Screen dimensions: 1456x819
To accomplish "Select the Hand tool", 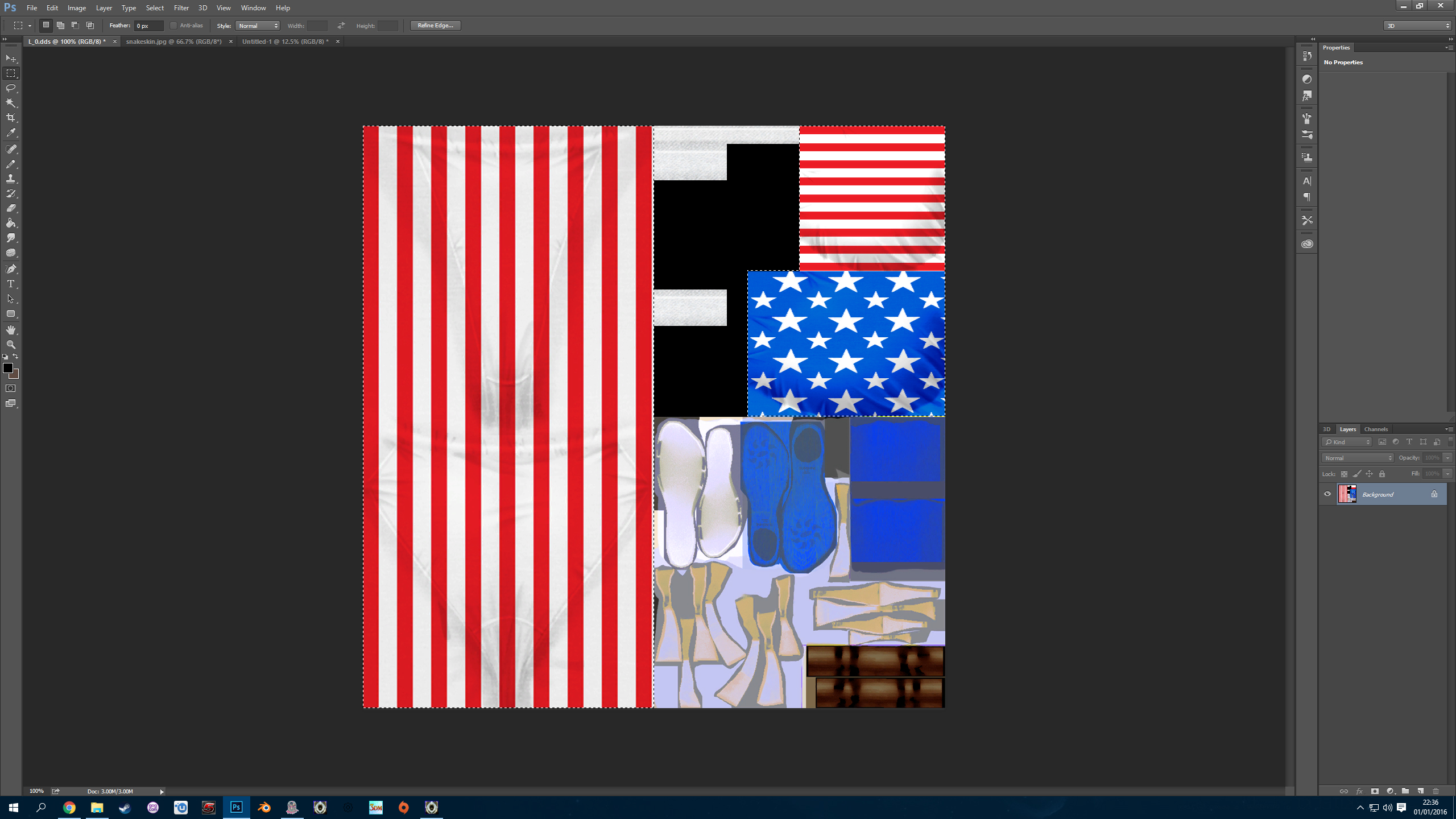I will [11, 330].
